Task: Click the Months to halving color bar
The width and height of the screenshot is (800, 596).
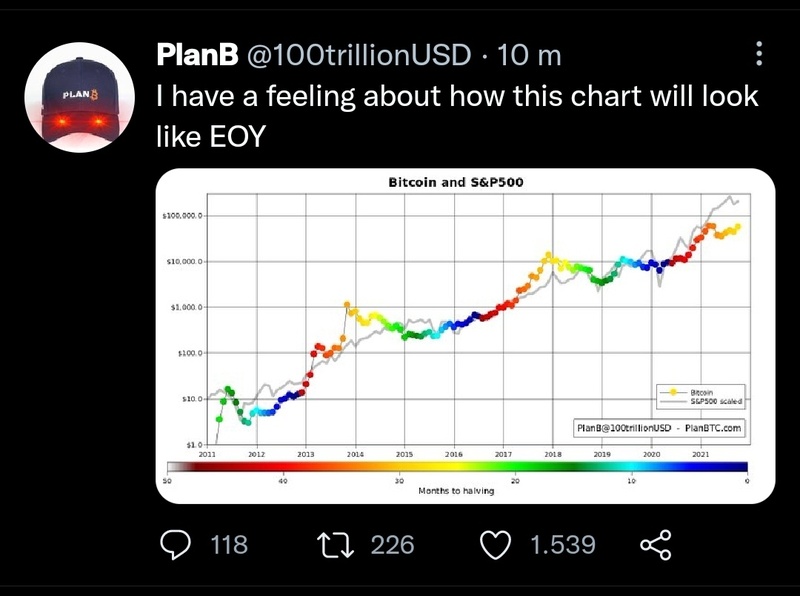Action: [457, 466]
